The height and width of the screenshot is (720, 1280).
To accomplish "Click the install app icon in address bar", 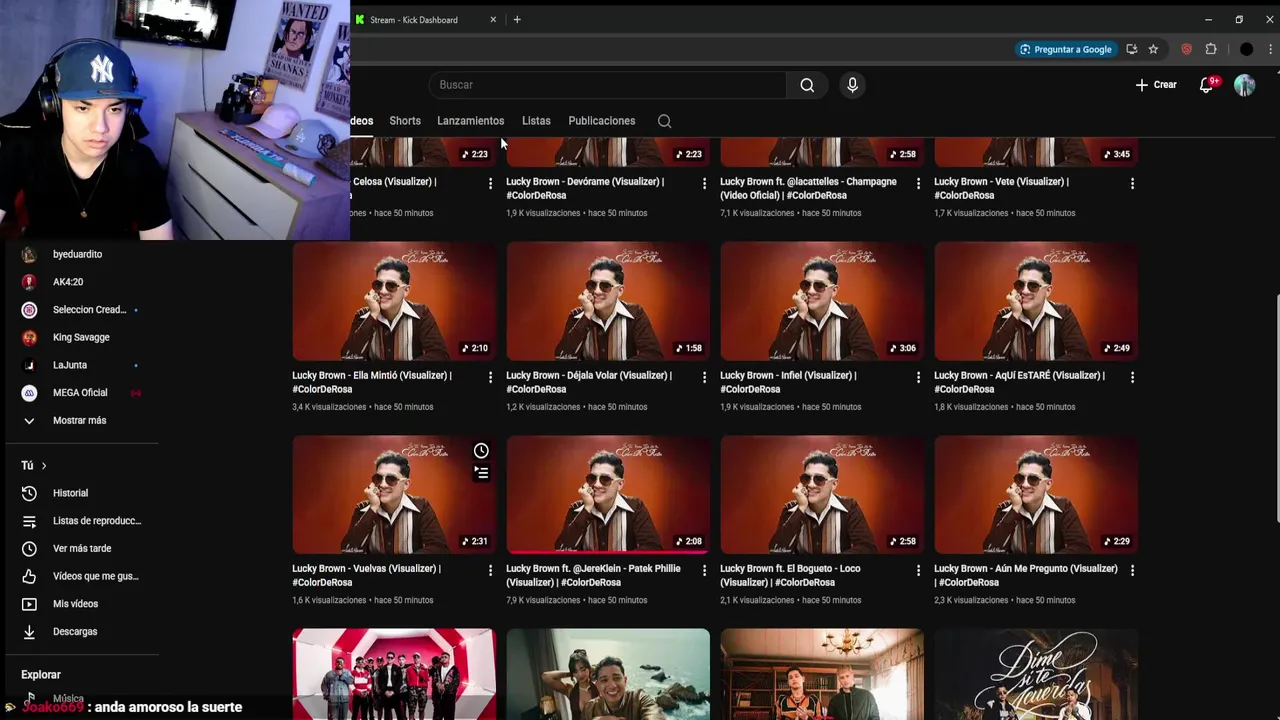I will pyautogui.click(x=1131, y=49).
